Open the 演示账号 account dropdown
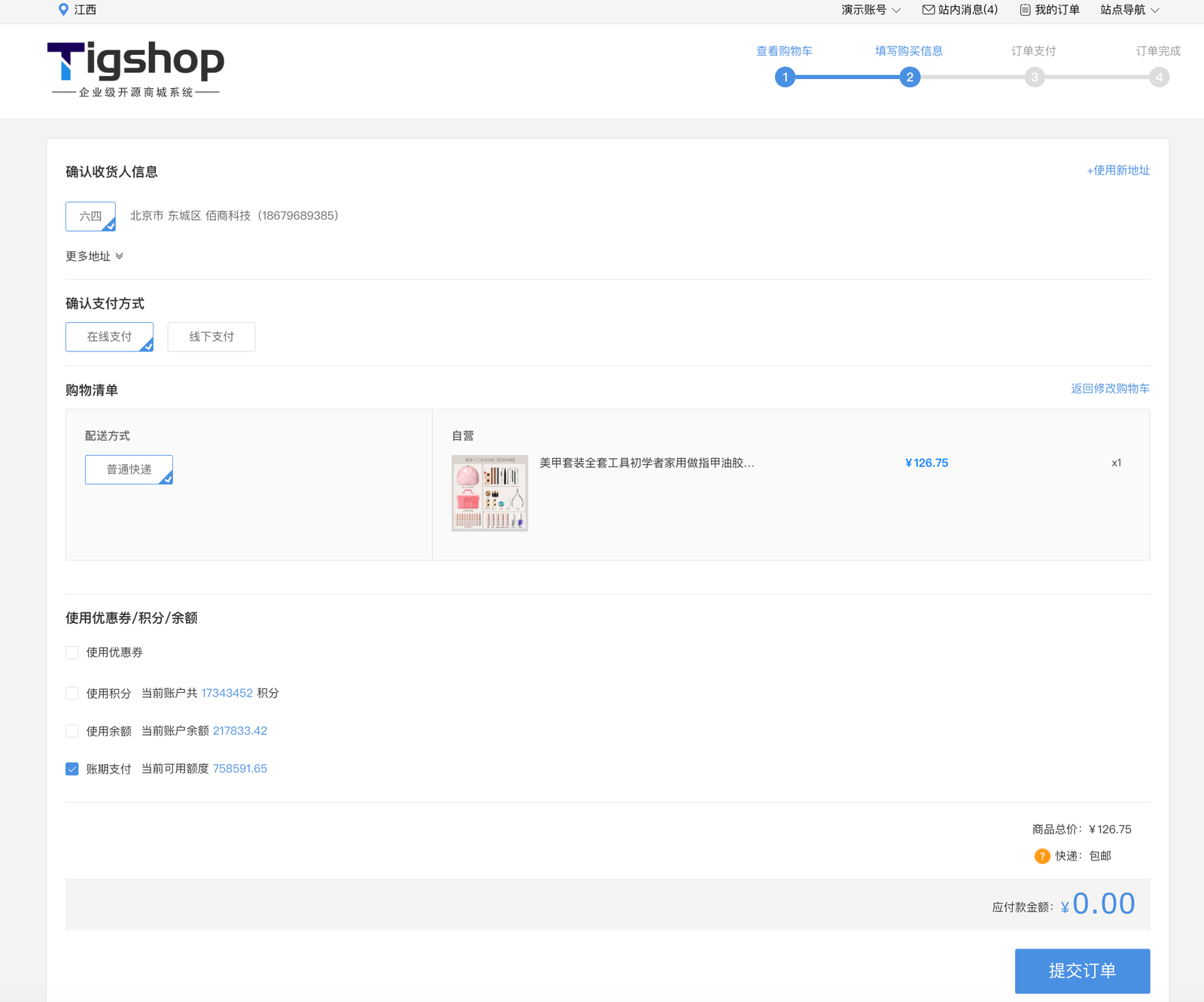This screenshot has height=1002, width=1204. click(x=870, y=10)
